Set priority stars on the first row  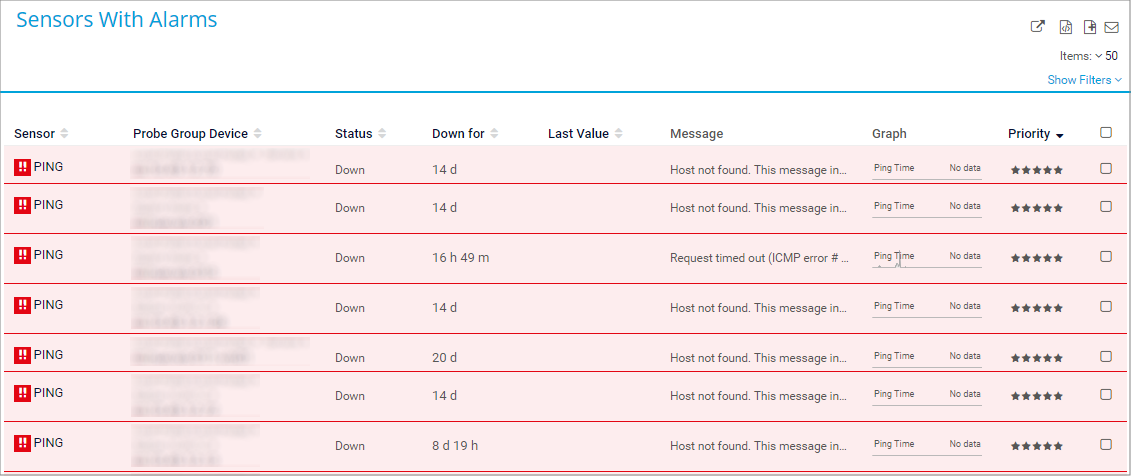click(1036, 170)
